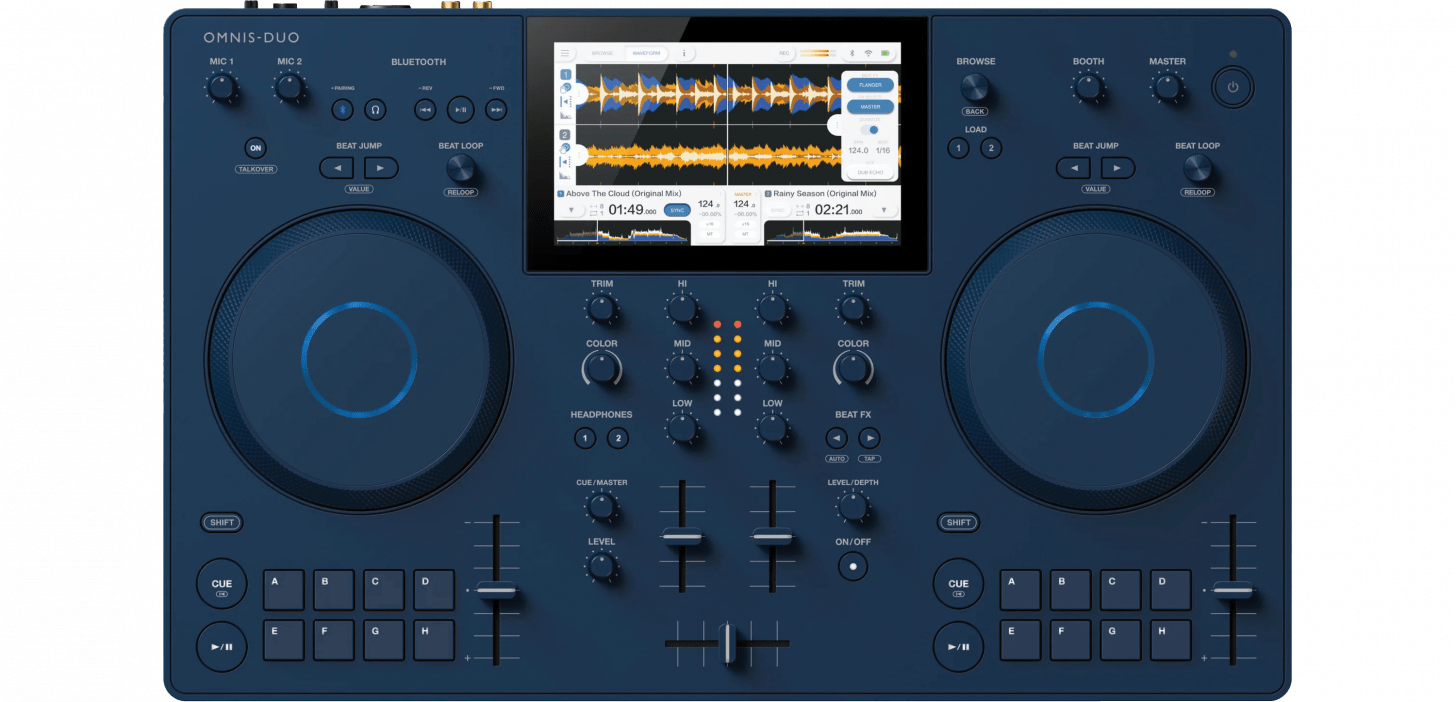
Task: Select the Waveform tab on screen
Action: click(x=647, y=53)
